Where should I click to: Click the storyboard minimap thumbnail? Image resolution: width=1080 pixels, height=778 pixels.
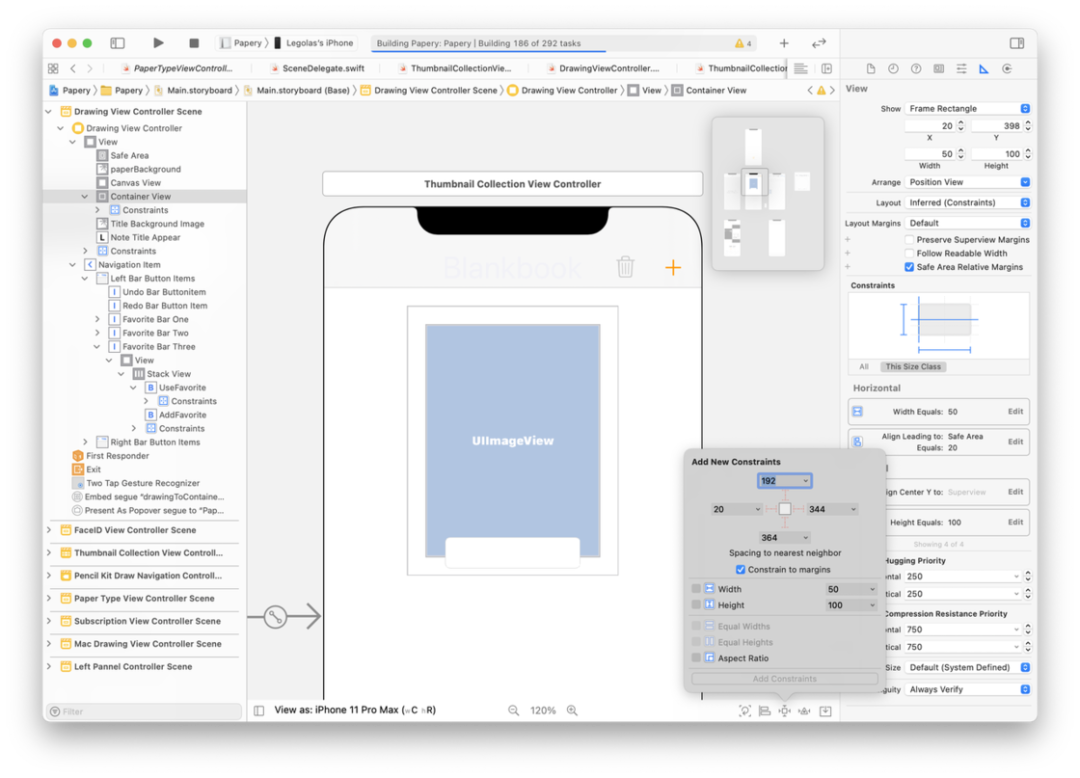click(x=767, y=193)
